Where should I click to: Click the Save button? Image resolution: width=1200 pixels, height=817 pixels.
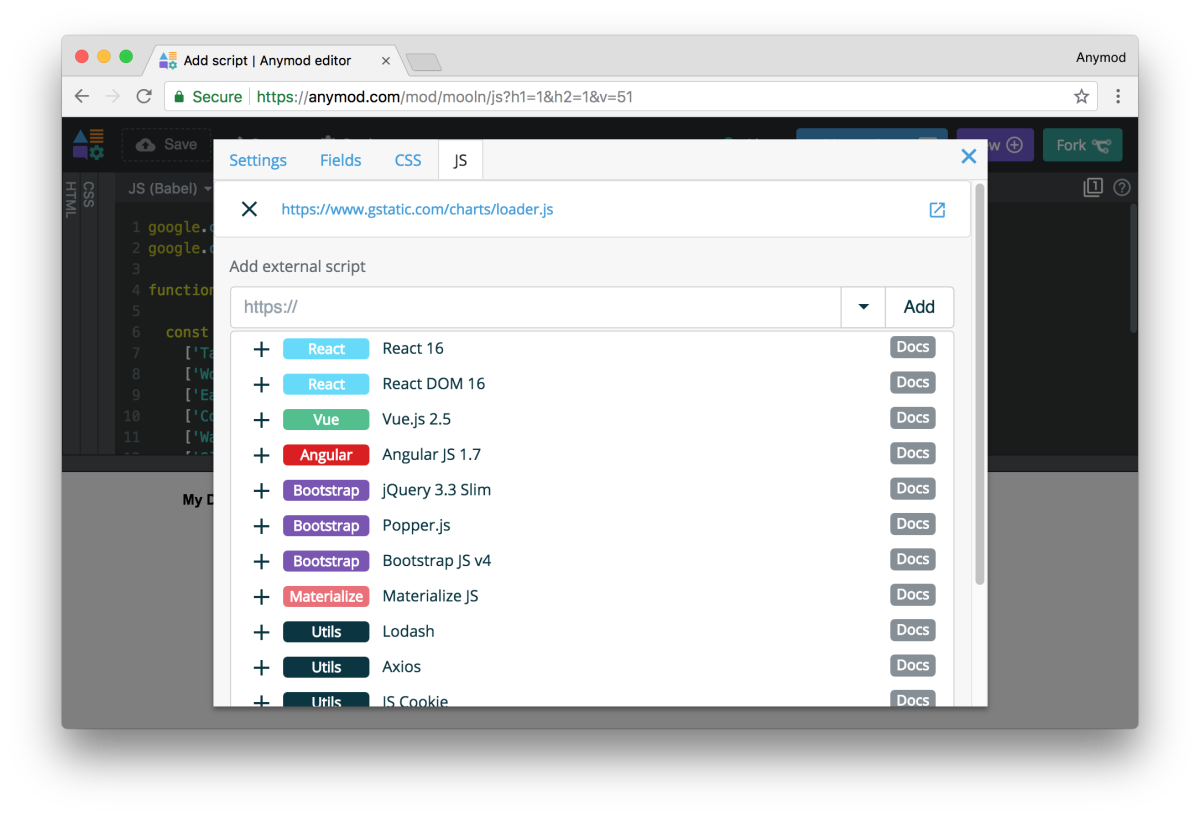[166, 144]
